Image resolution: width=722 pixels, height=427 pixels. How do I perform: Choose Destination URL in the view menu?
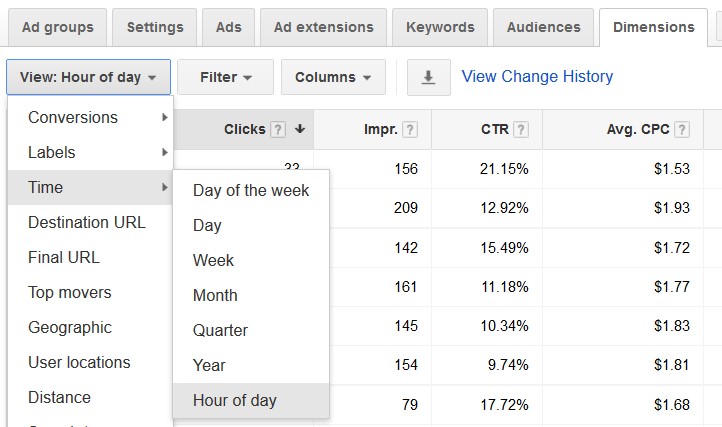[x=90, y=222]
